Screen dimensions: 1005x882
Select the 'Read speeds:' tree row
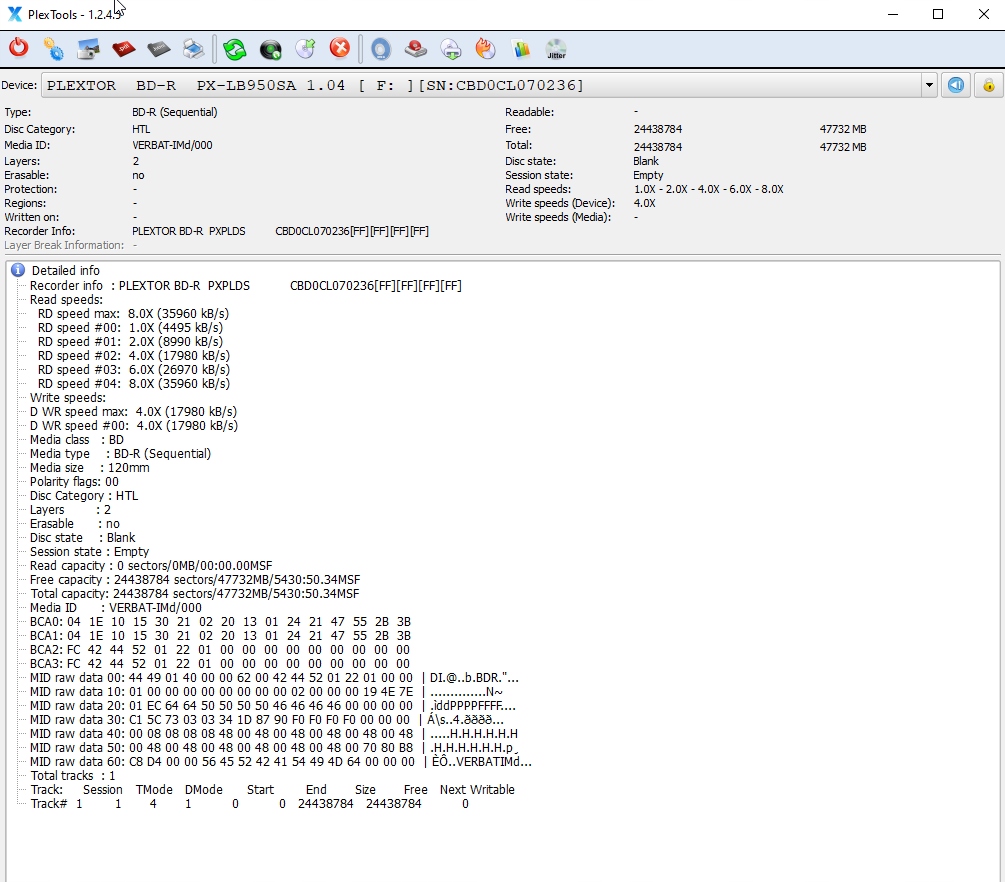(x=66, y=300)
